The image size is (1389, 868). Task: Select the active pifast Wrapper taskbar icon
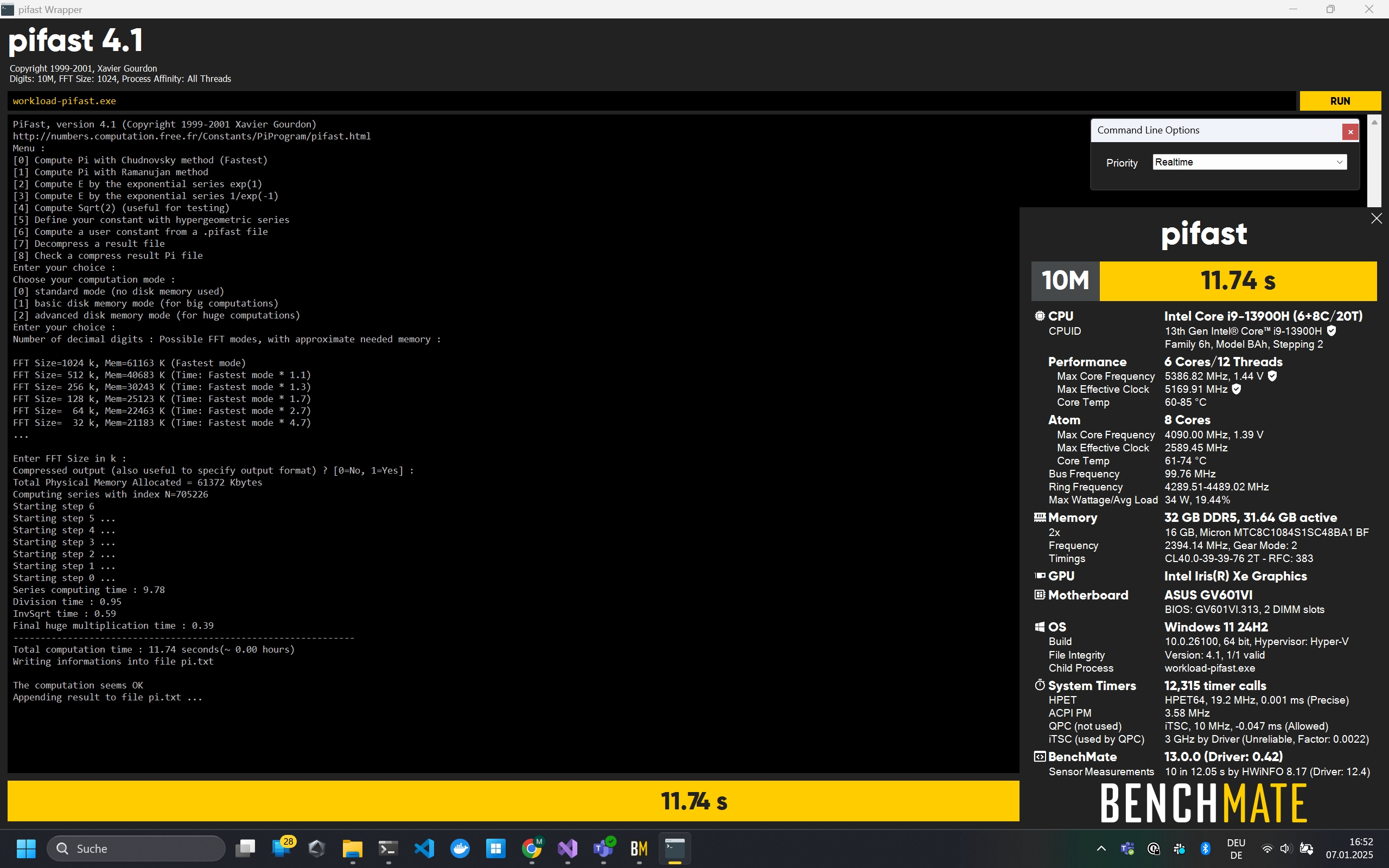click(x=675, y=848)
